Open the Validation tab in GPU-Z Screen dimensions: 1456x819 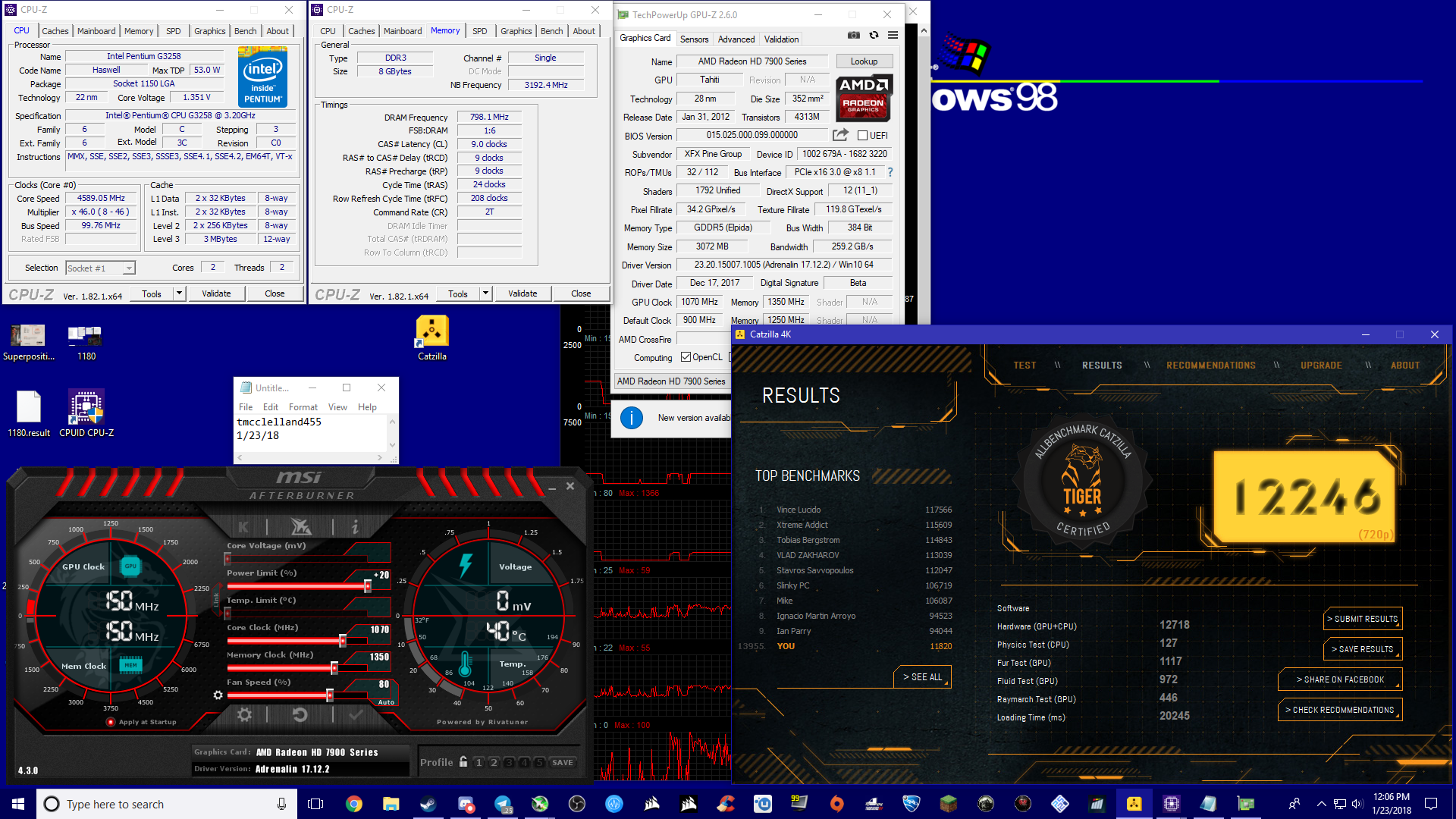[x=781, y=39]
